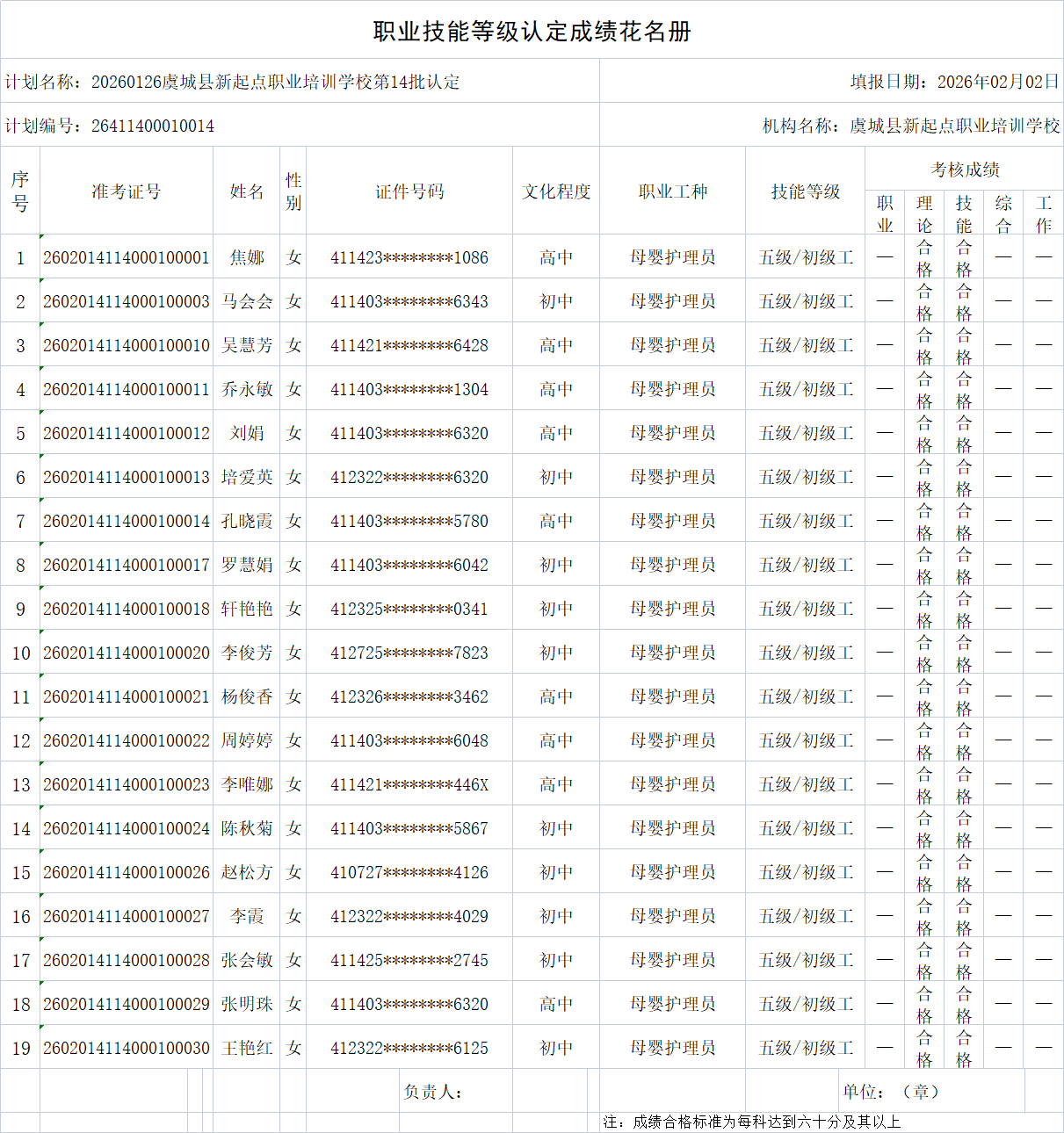Select 马会会's 证件号码 cell
This screenshot has height=1133, width=1064.
(409, 300)
